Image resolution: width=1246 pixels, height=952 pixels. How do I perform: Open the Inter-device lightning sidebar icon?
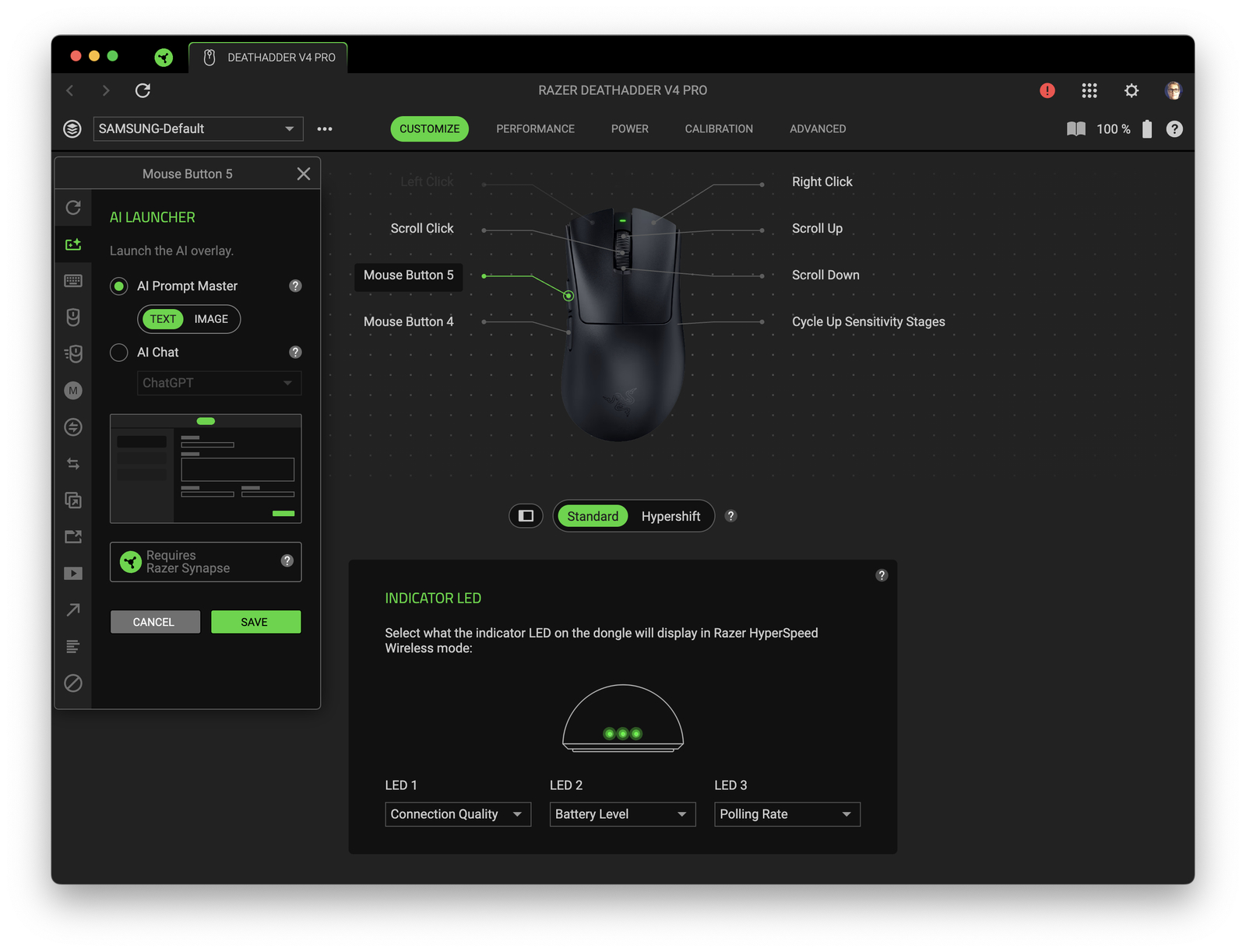pos(73,427)
